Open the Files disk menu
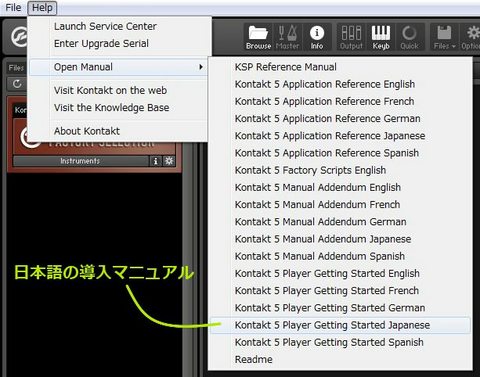This screenshot has width=480, height=377. (x=444, y=37)
